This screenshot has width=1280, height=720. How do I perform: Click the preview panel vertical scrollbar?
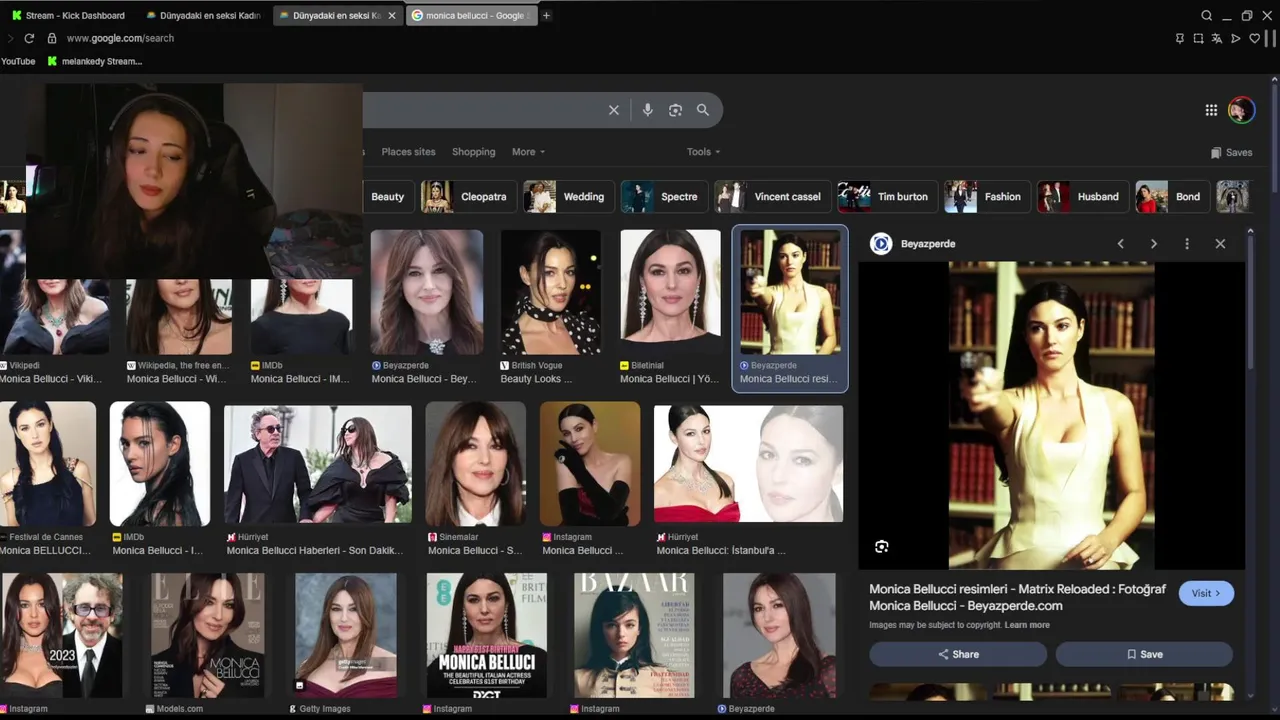pyautogui.click(x=1250, y=300)
